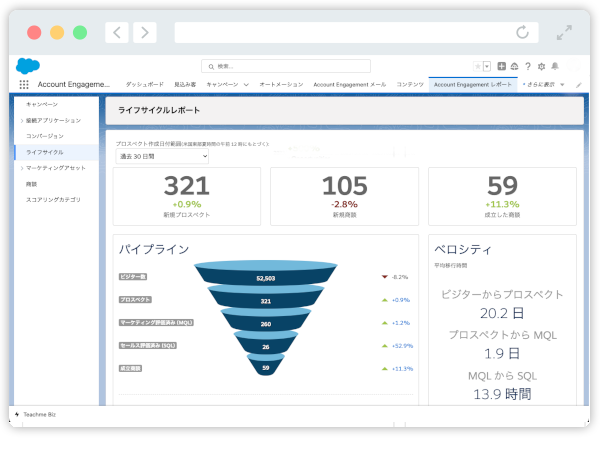Click the 59 成立した商談 card
This screenshot has height=449, width=600.
coord(502,196)
